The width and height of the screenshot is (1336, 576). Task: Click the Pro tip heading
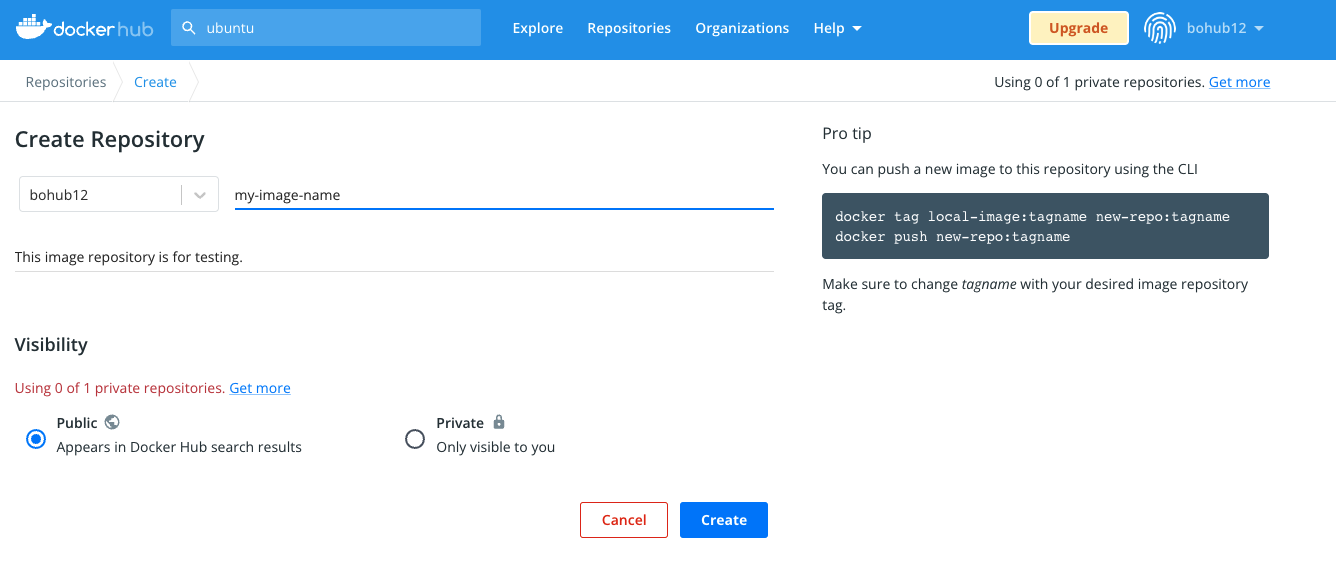click(x=847, y=133)
